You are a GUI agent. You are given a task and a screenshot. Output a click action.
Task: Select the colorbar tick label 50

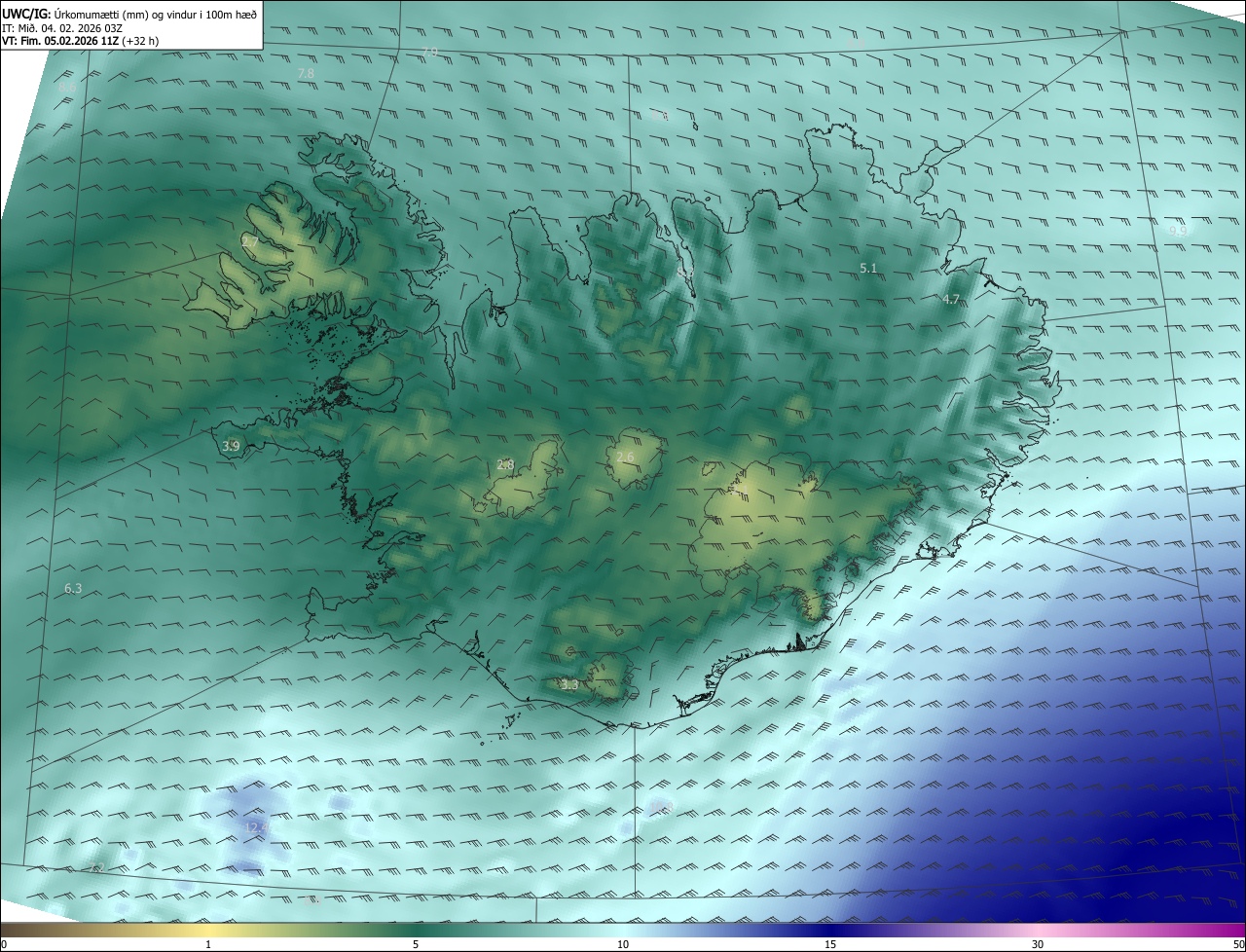click(1238, 944)
